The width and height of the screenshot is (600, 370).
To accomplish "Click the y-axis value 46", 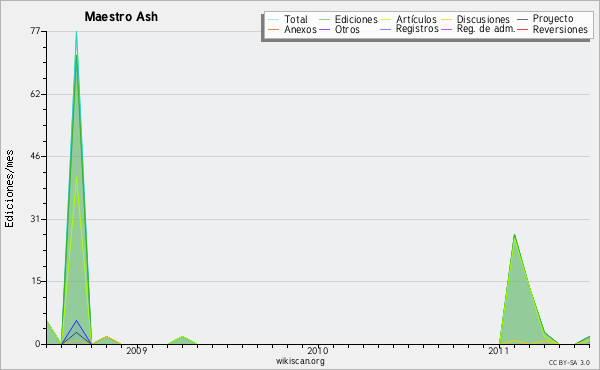I will 35,156.
